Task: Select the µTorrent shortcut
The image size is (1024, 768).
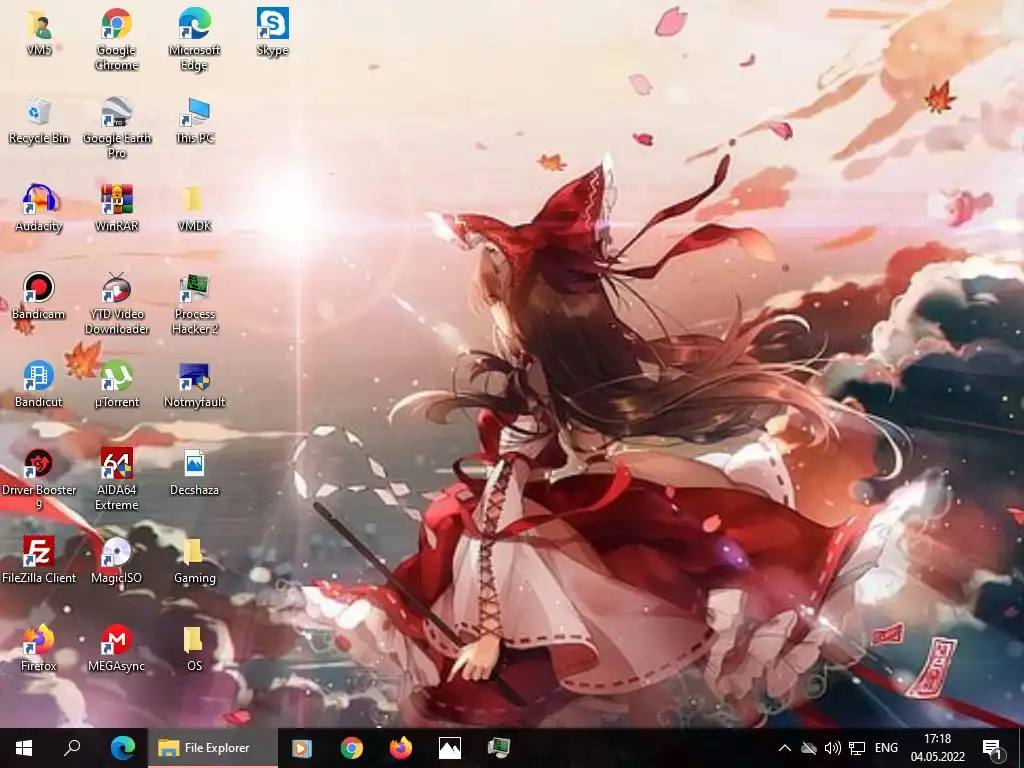Action: click(x=116, y=384)
